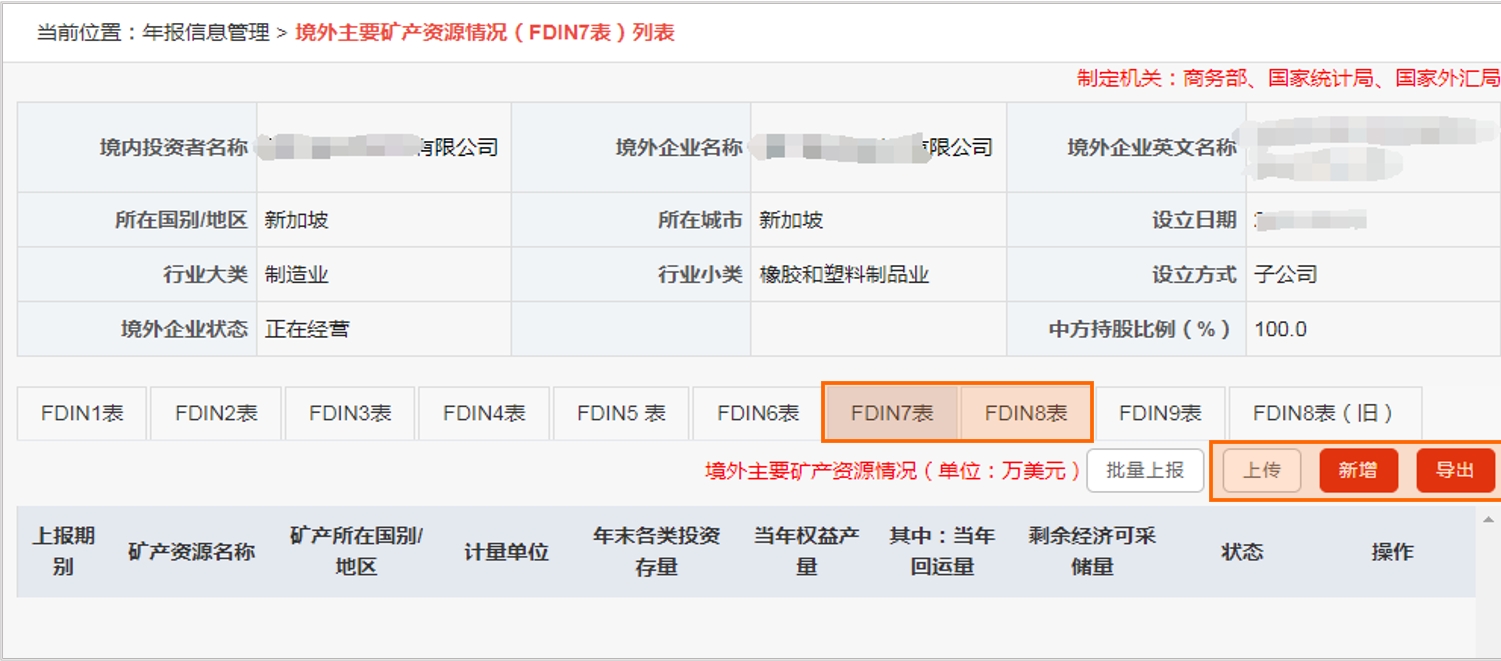View the FDIN5 表 tab
The width and height of the screenshot is (1501, 661).
(x=621, y=412)
